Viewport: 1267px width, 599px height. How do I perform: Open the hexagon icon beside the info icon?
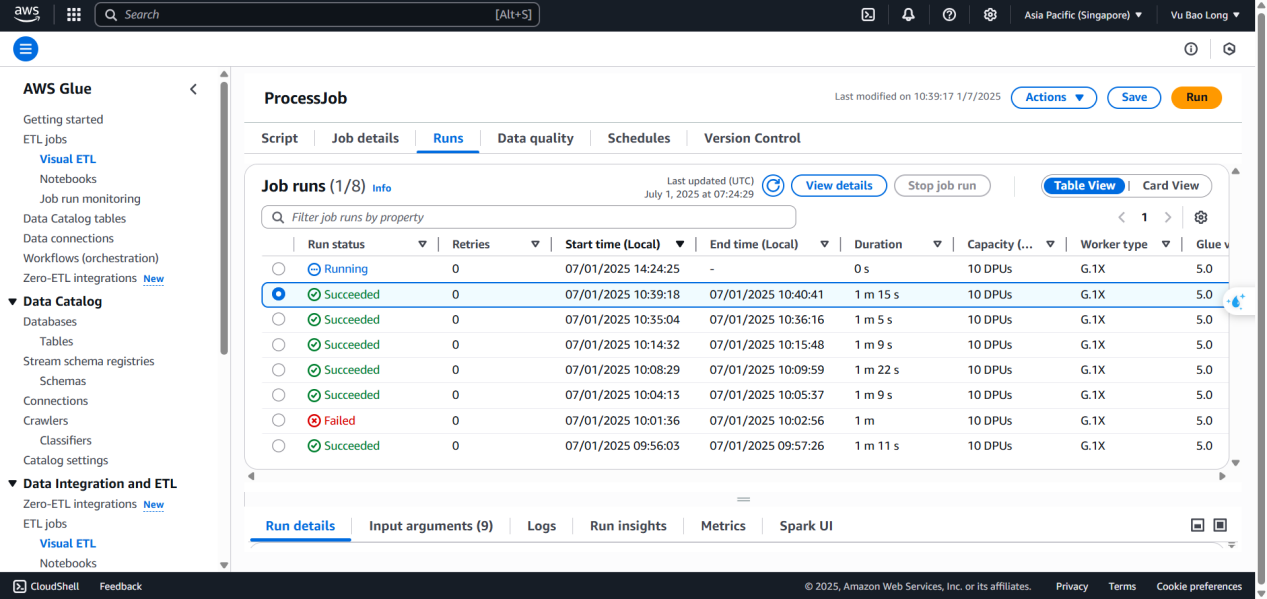(1229, 49)
